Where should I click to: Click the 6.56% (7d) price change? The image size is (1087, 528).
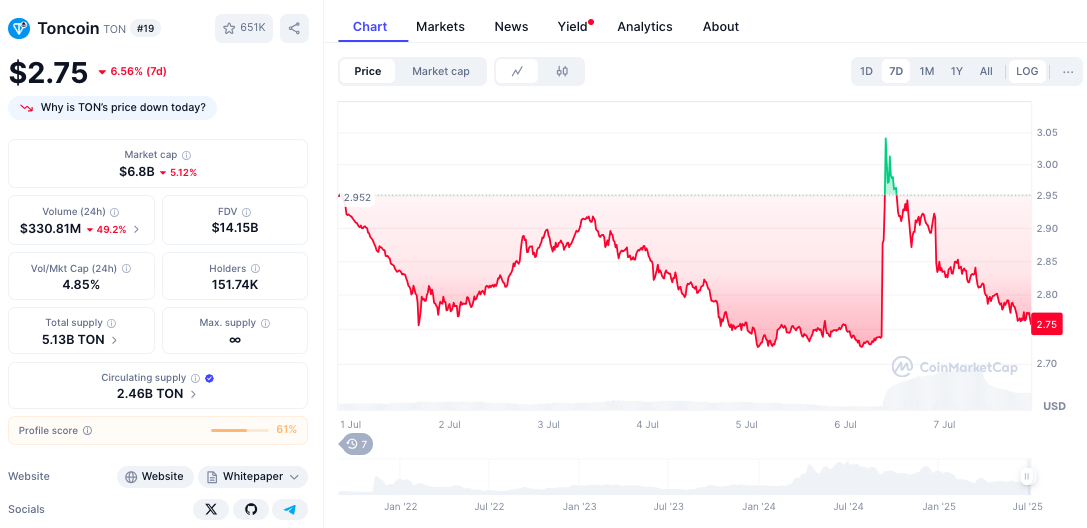pyautogui.click(x=132, y=71)
